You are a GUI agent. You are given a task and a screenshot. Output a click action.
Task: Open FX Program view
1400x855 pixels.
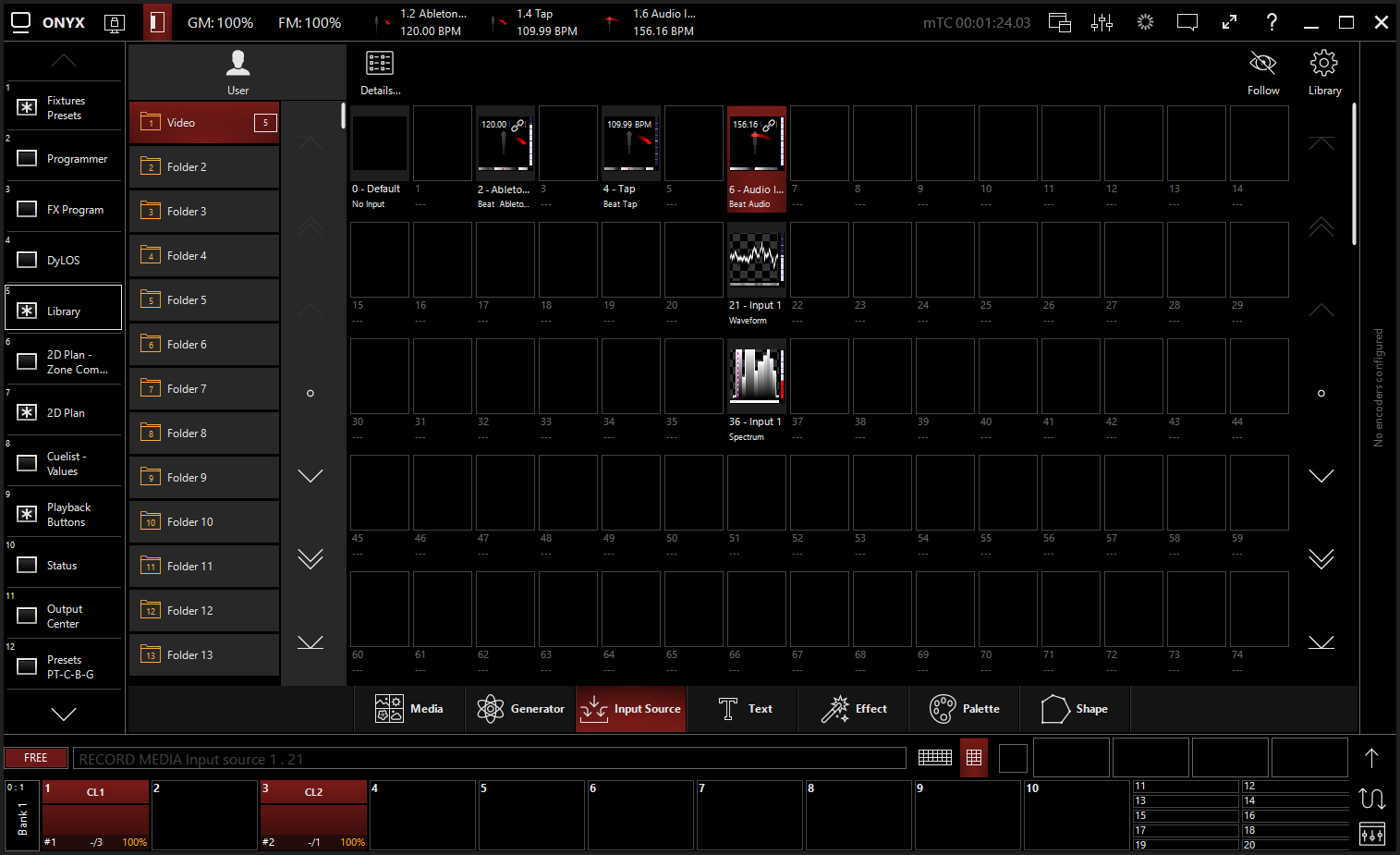click(64, 209)
